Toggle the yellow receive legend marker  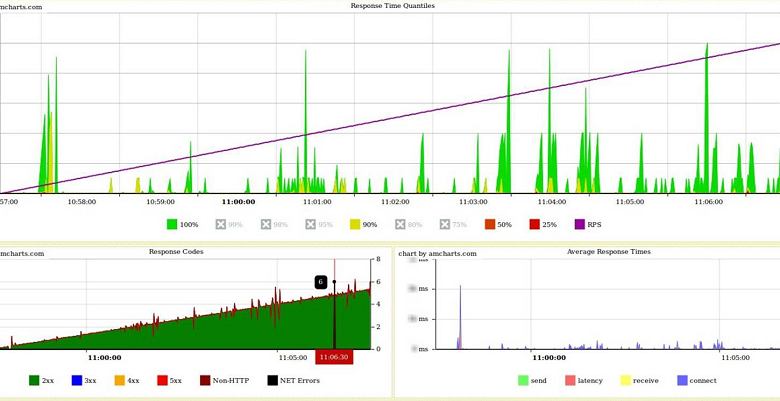pos(626,380)
